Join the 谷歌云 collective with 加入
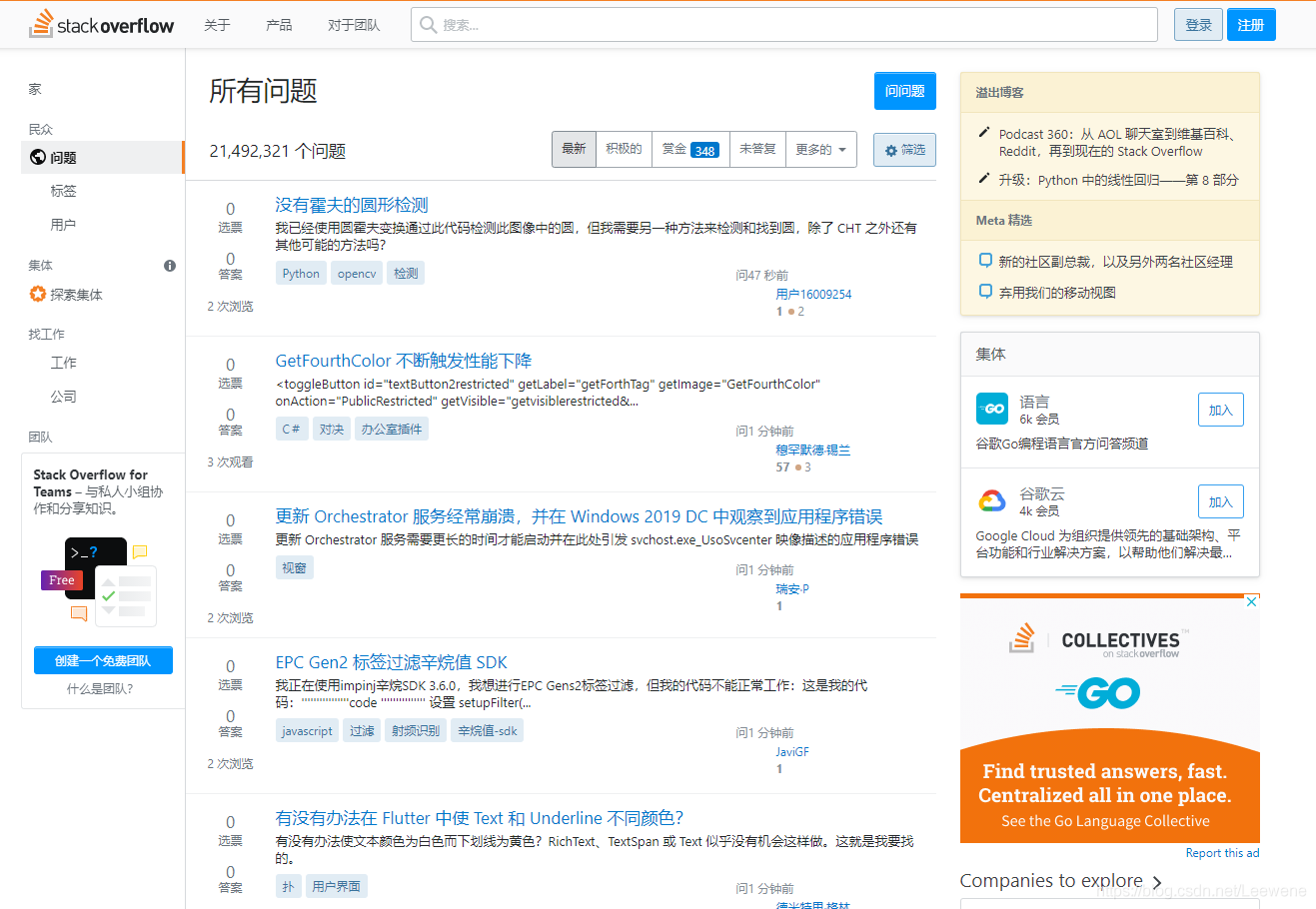This screenshot has height=909, width=1316. point(1220,501)
